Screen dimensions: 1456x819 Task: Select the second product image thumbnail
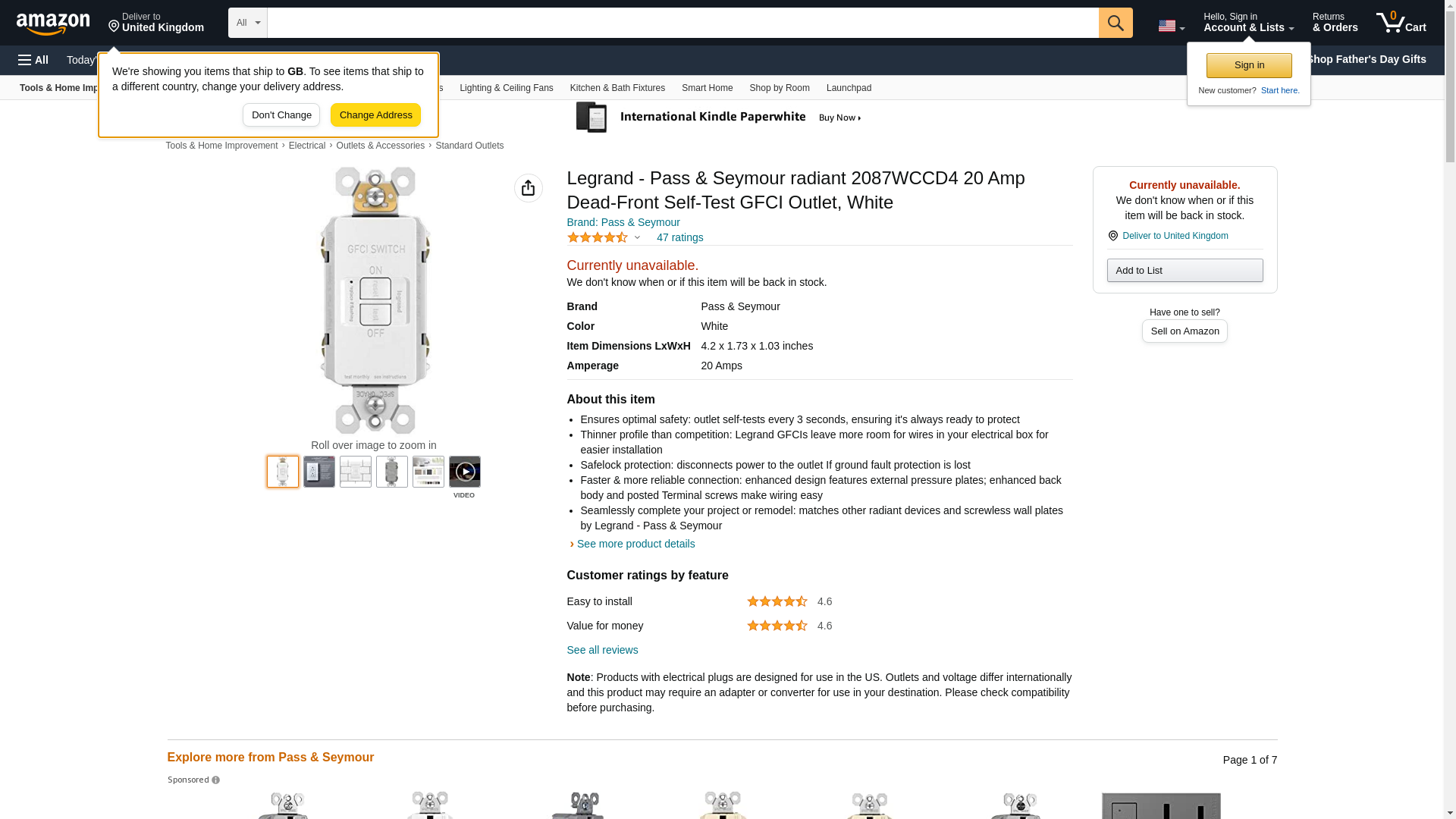pos(318,472)
